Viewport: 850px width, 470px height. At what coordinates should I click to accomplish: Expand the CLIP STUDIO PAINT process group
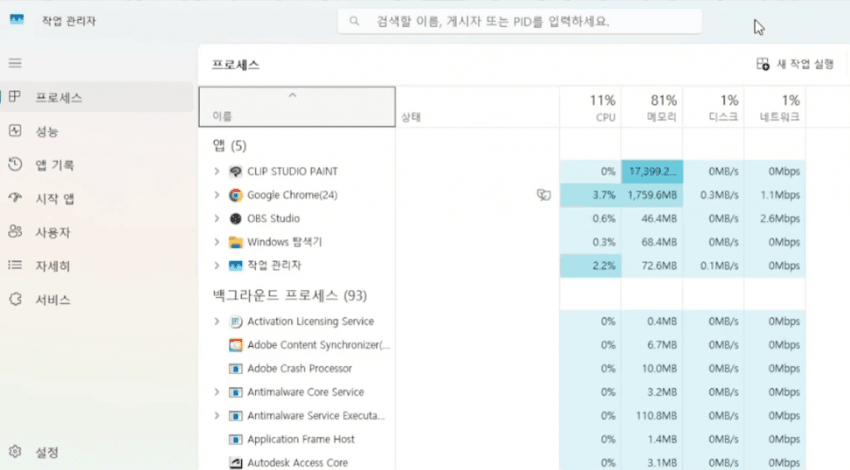(217, 171)
